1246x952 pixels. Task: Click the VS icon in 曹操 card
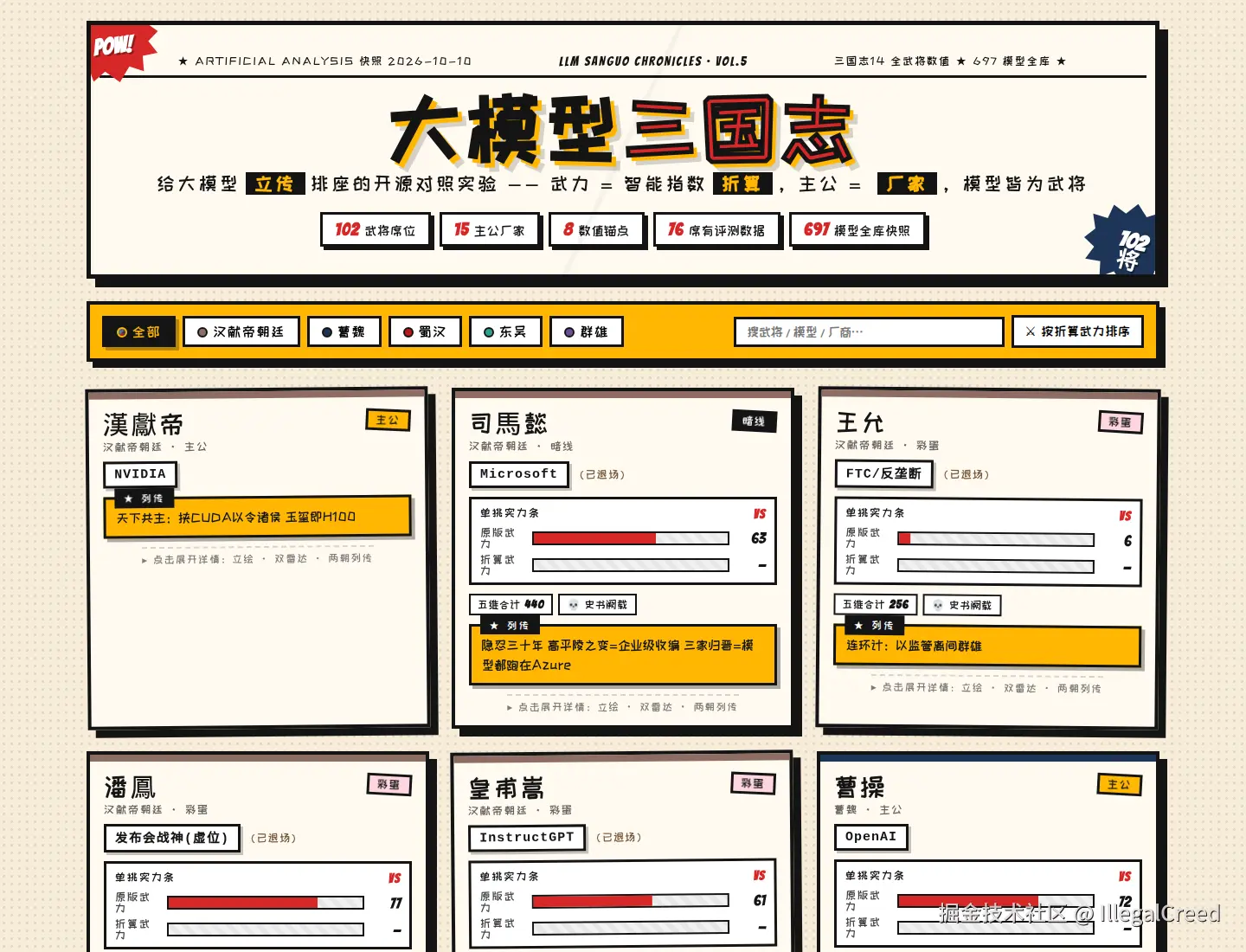[1125, 876]
